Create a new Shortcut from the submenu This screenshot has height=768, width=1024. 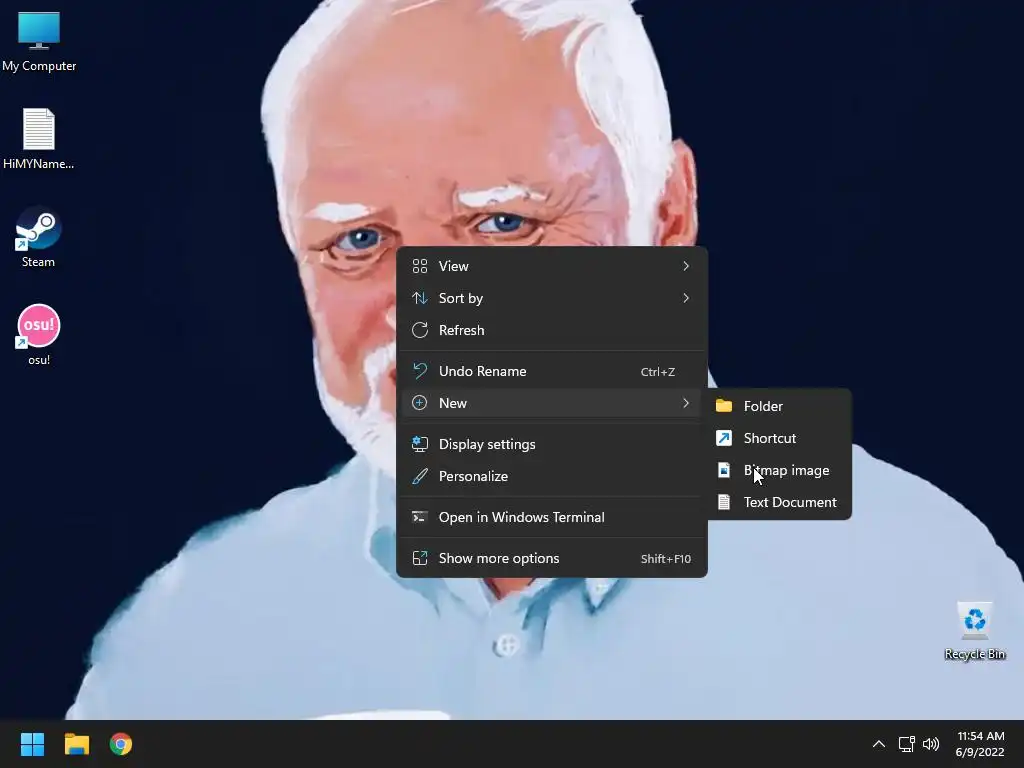pyautogui.click(x=780, y=438)
